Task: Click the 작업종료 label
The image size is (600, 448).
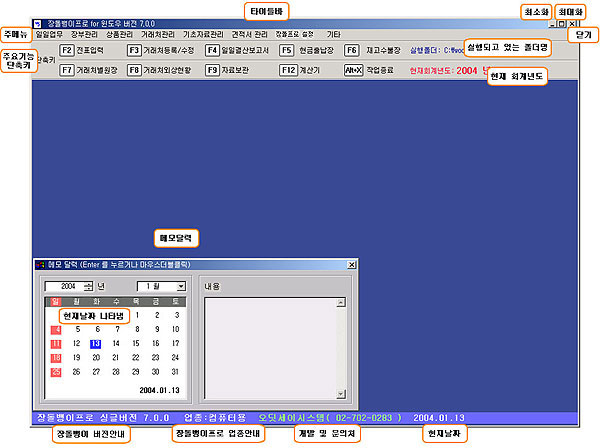Action: (380, 70)
